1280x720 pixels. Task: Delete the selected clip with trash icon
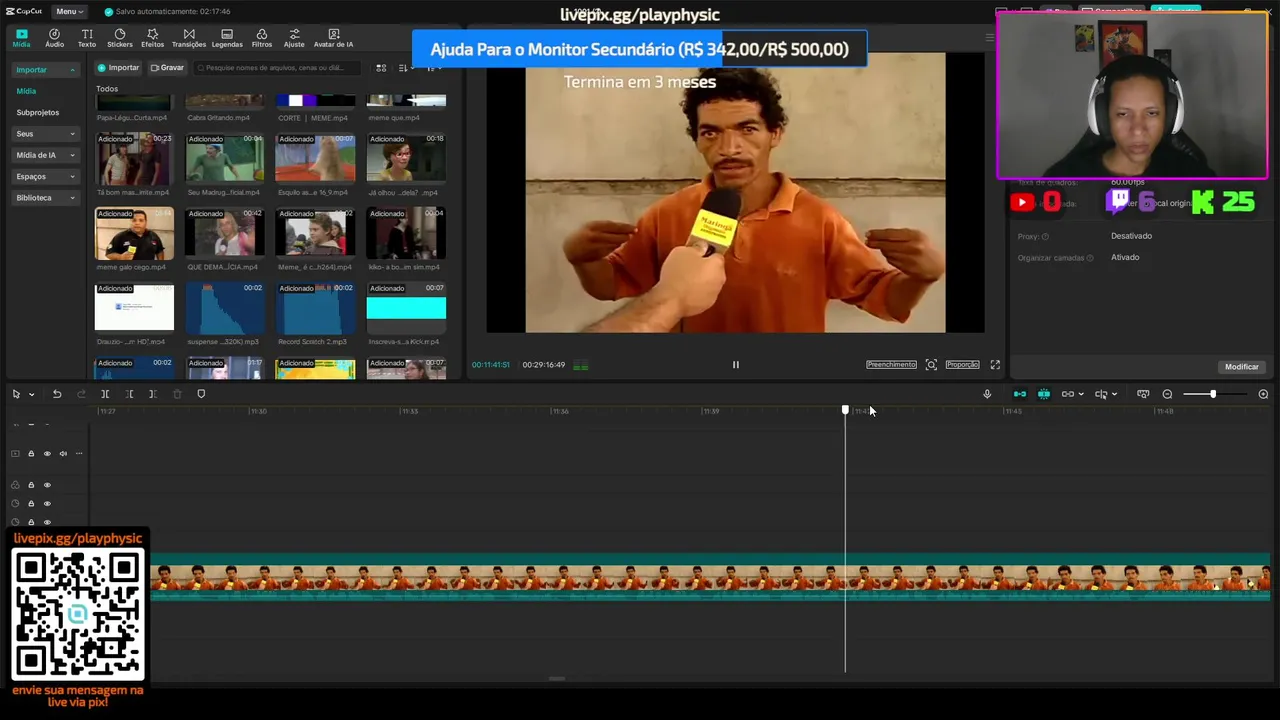177,394
